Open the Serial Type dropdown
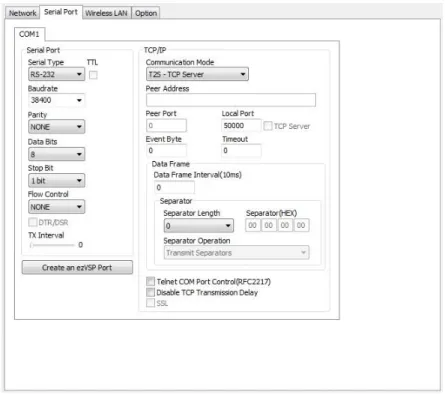This screenshot has height=395, width=445. tap(56, 74)
